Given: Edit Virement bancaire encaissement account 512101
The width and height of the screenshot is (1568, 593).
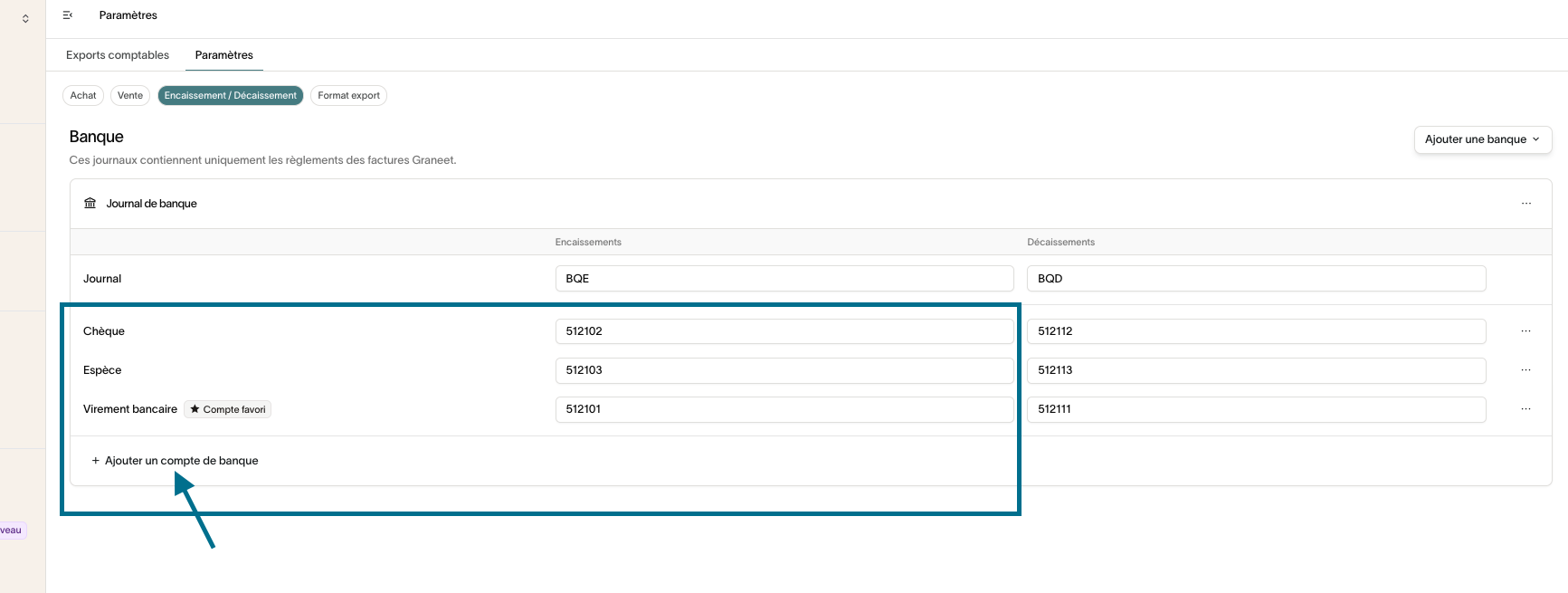Looking at the screenshot, I should point(784,409).
